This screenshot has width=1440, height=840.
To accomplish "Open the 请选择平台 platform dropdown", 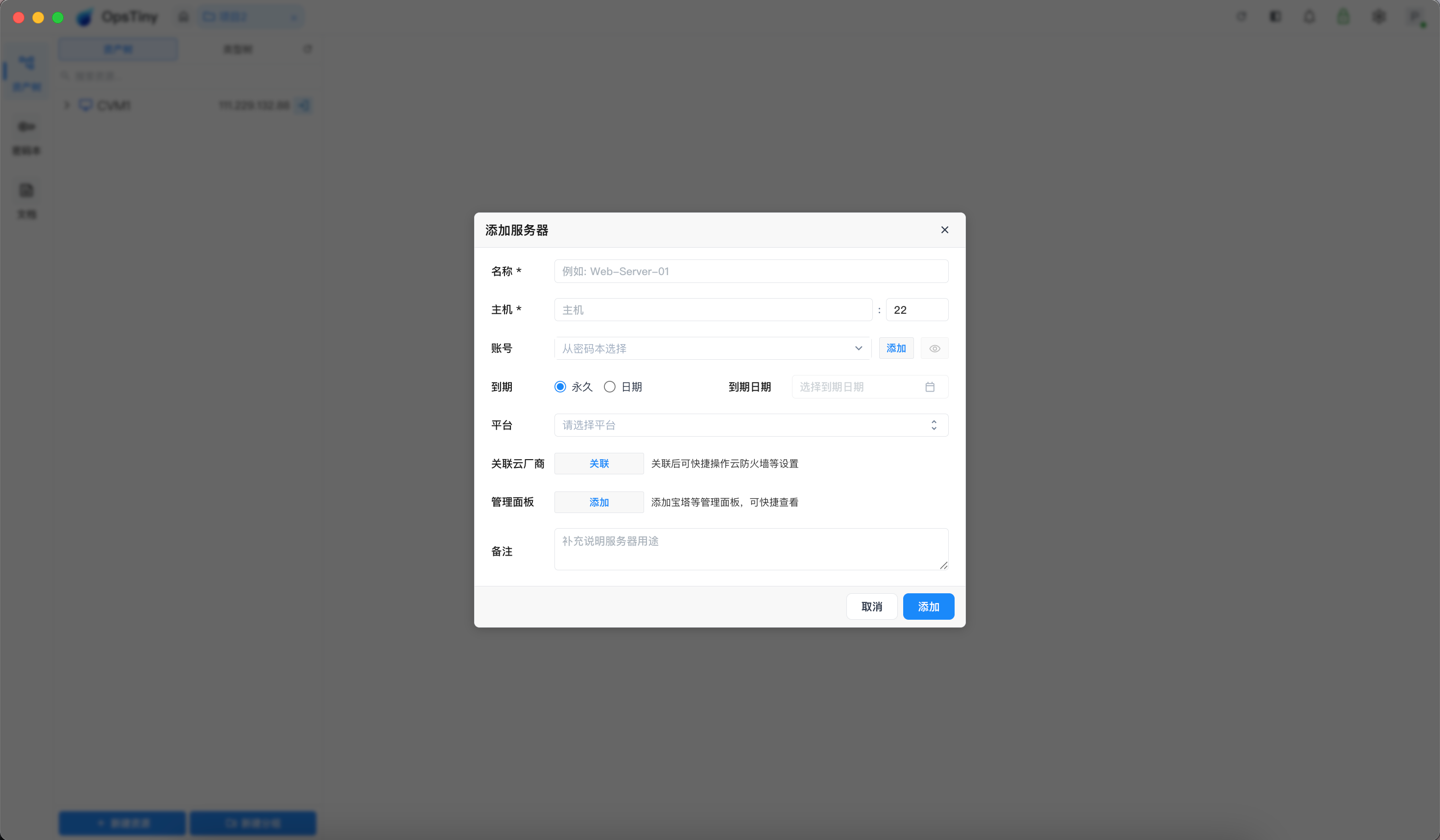I will pyautogui.click(x=751, y=425).
